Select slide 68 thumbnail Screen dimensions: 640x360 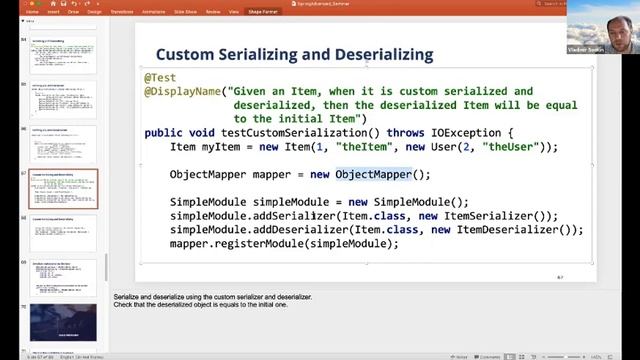[x=63, y=233]
